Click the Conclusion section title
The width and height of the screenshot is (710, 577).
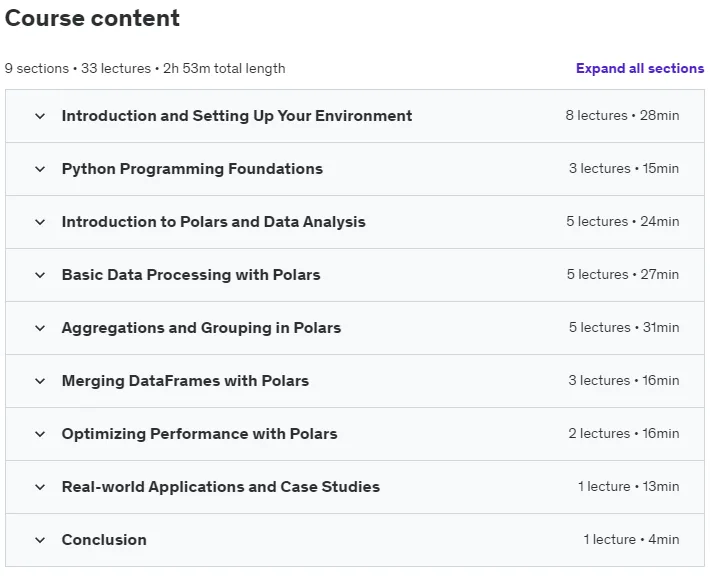pos(104,540)
